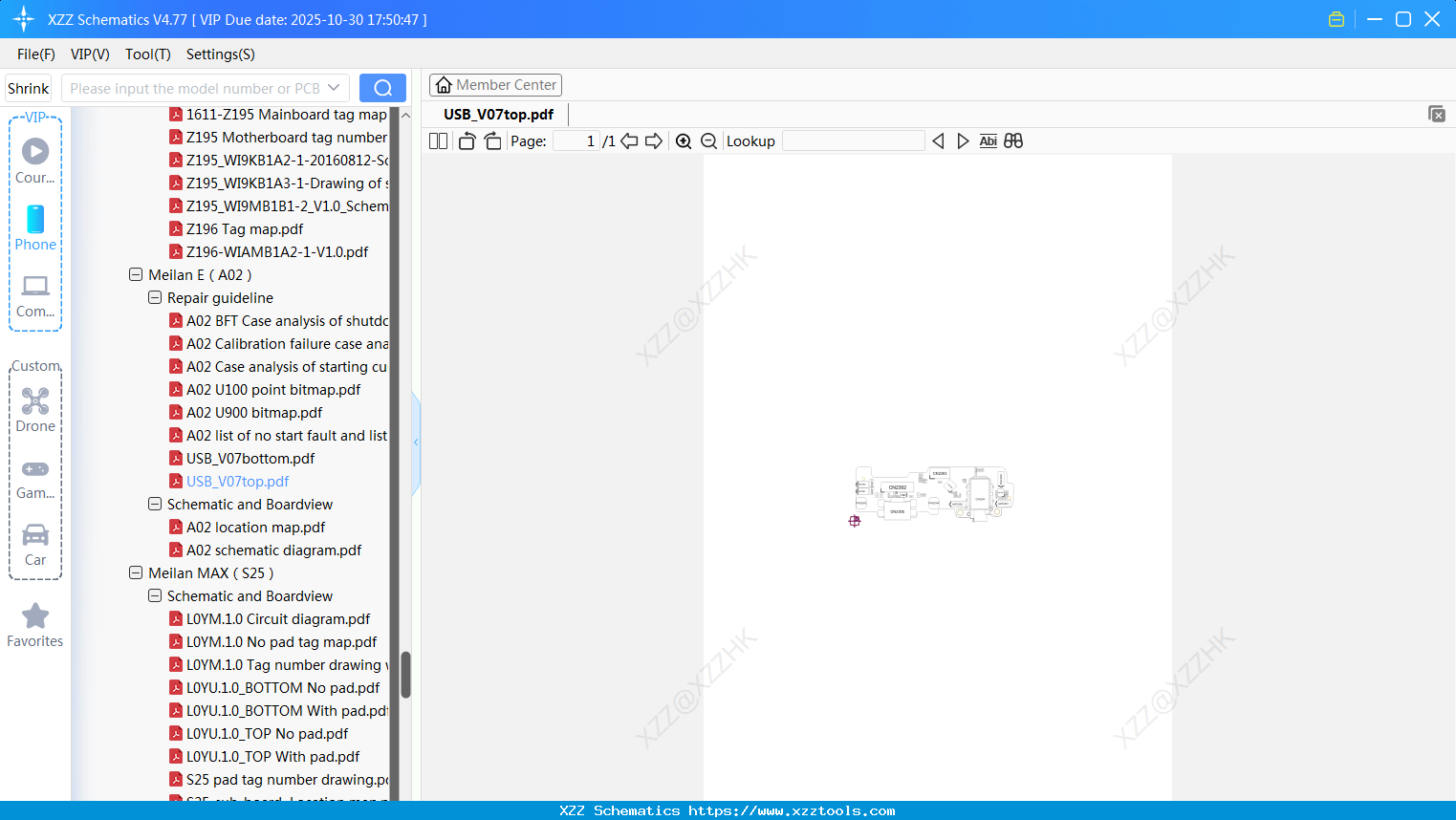Collapse the Meilan E ( A02 ) node
1456x820 pixels.
(x=136, y=275)
